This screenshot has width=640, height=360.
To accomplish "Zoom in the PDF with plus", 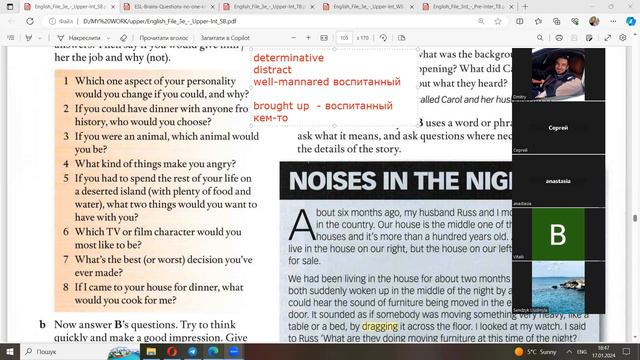I will click(x=308, y=38).
